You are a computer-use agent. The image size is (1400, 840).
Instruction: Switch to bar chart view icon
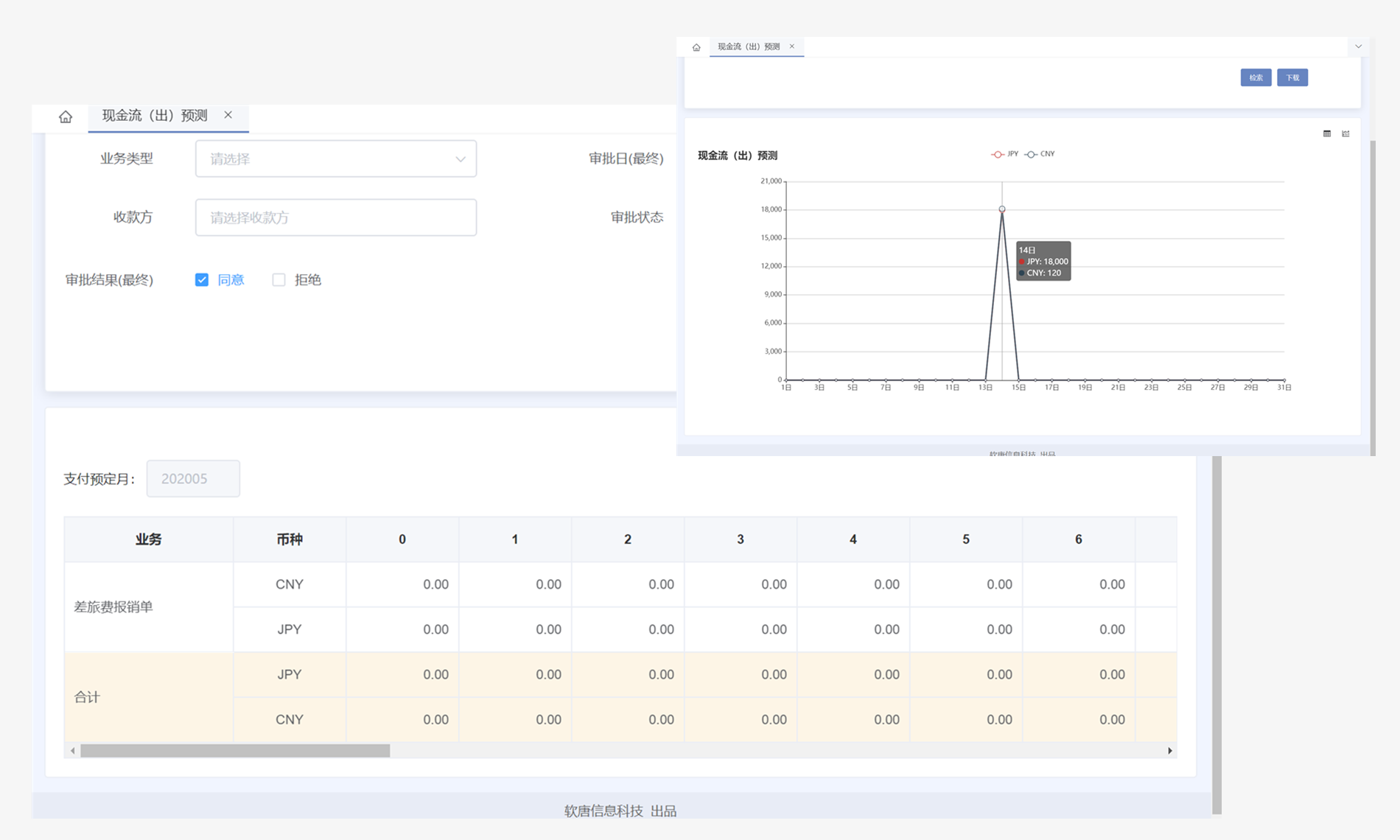1345,134
